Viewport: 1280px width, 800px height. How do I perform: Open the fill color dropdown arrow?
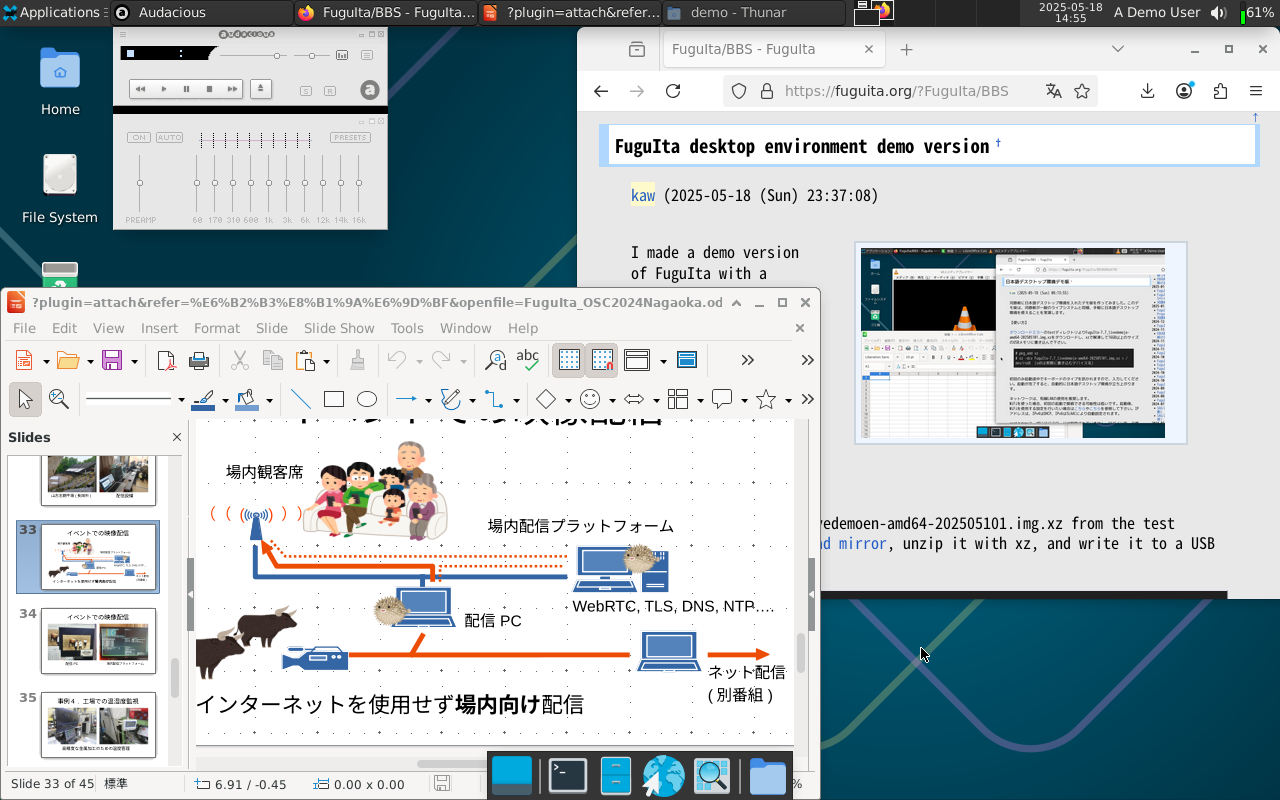(270, 401)
